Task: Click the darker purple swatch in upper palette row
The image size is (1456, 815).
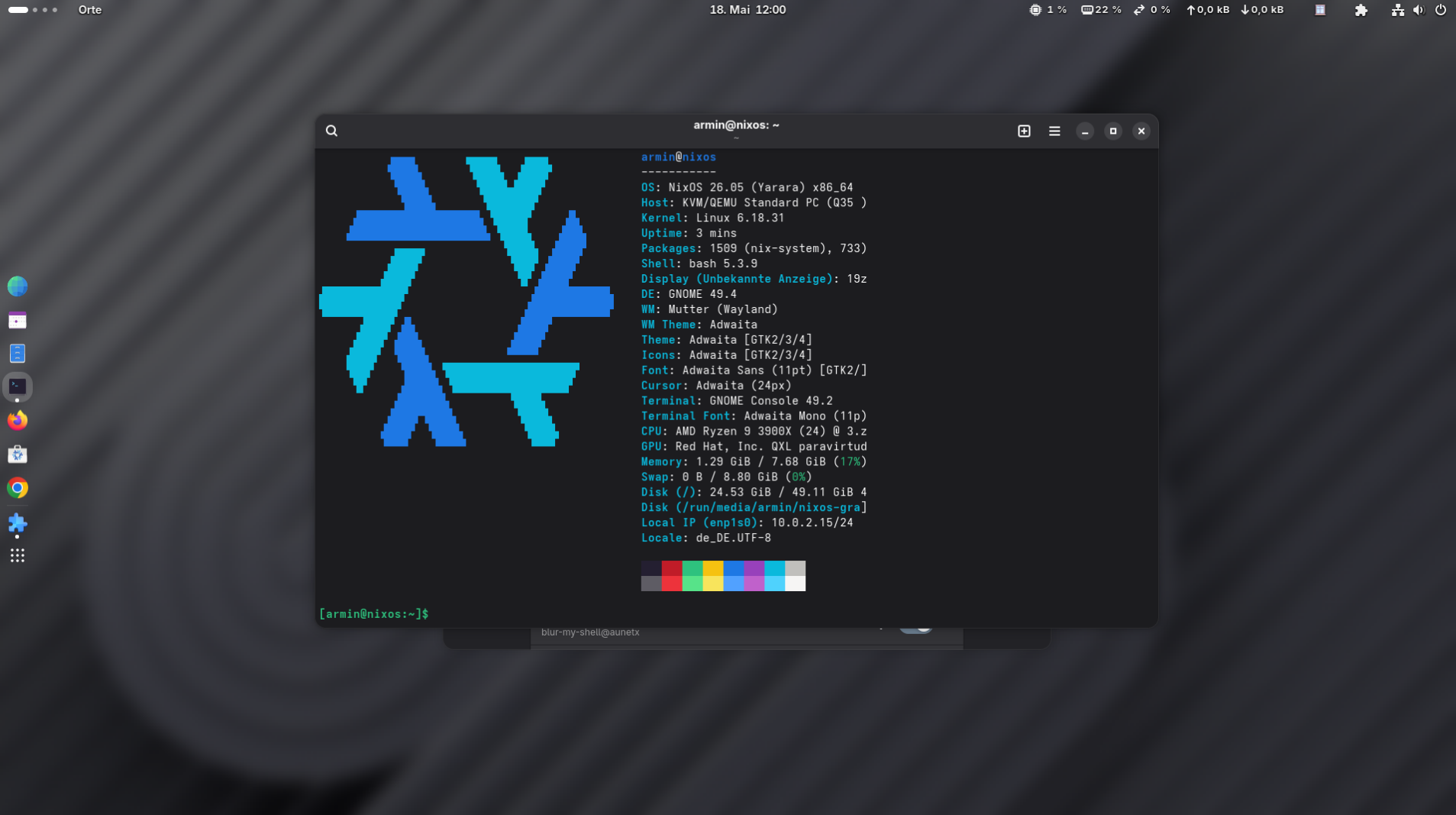Action: click(x=754, y=568)
